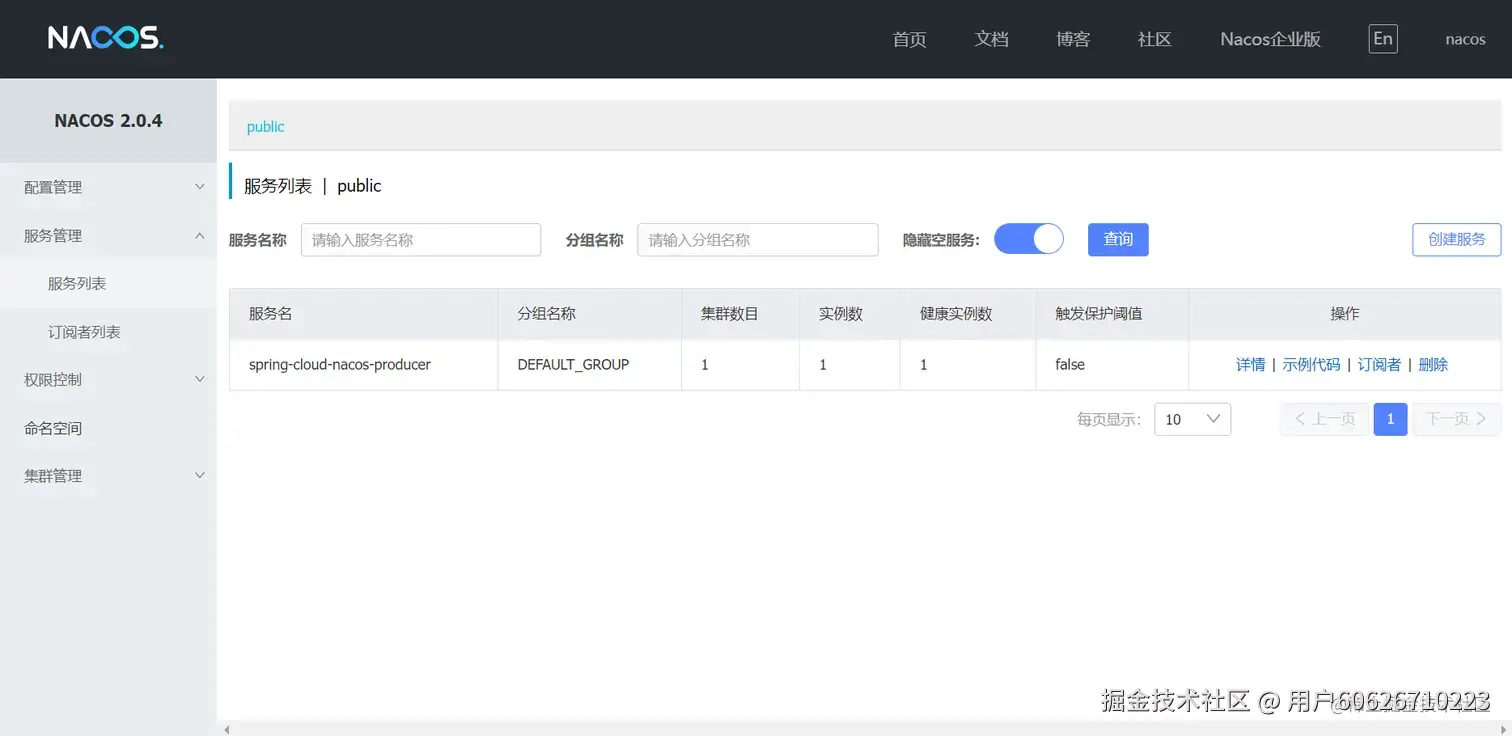The height and width of the screenshot is (736, 1512).
Task: Open 命名空间 in the sidebar
Action: (108, 428)
